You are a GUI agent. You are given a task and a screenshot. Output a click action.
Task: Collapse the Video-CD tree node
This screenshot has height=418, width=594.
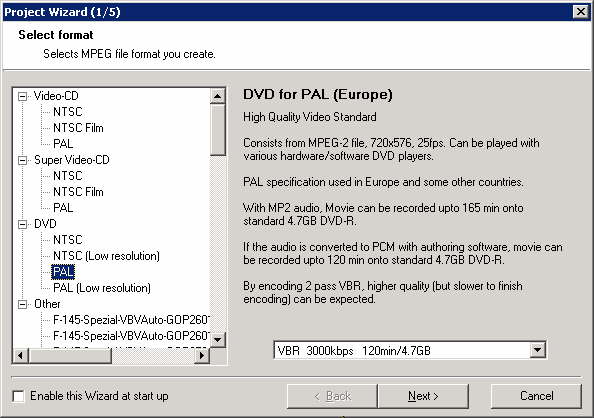click(23, 97)
